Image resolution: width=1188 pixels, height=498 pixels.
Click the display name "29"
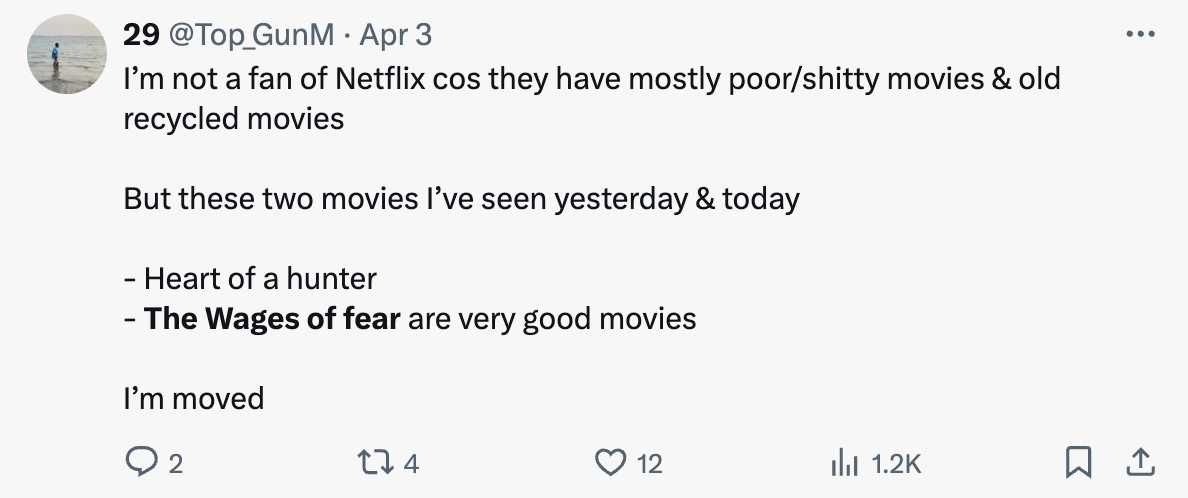click(141, 35)
